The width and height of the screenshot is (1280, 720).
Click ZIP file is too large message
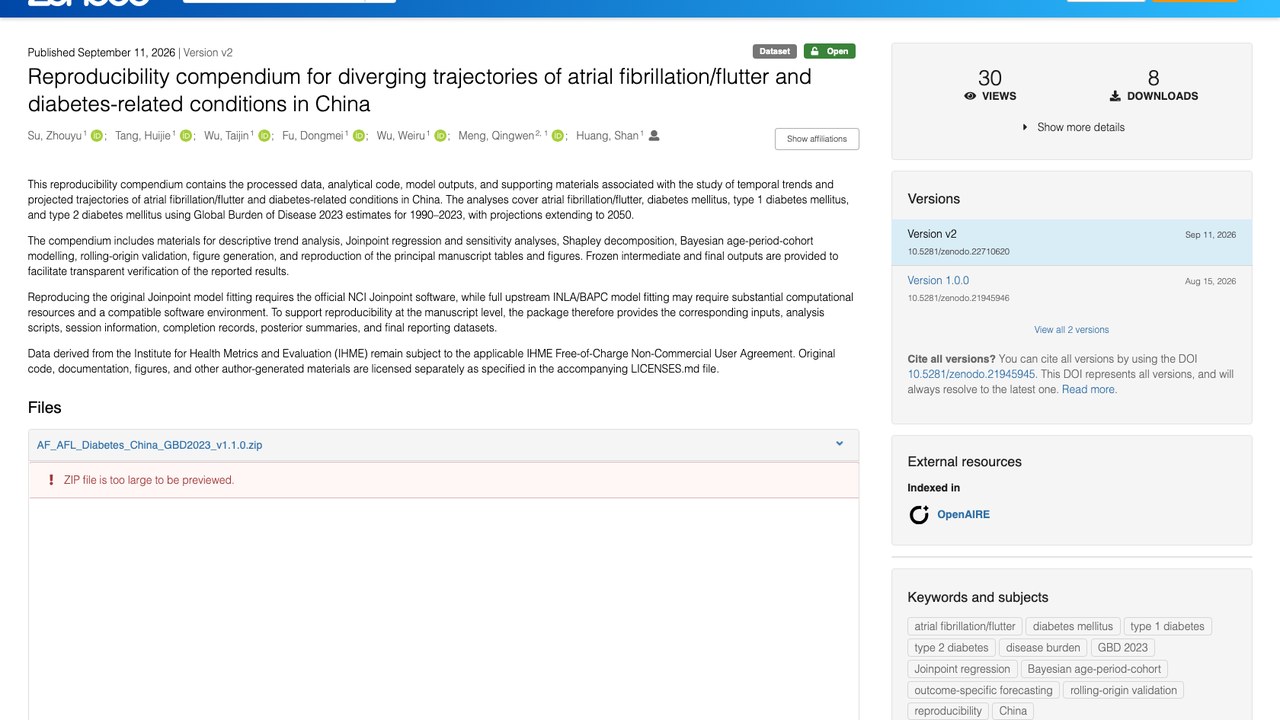click(x=149, y=480)
